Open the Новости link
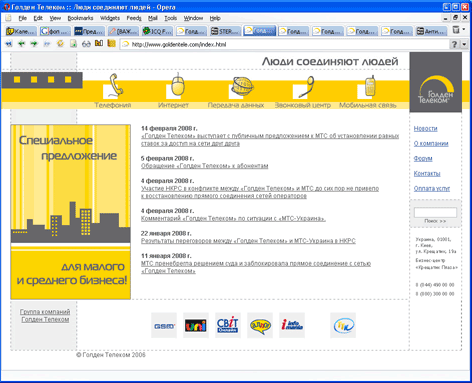 click(425, 128)
